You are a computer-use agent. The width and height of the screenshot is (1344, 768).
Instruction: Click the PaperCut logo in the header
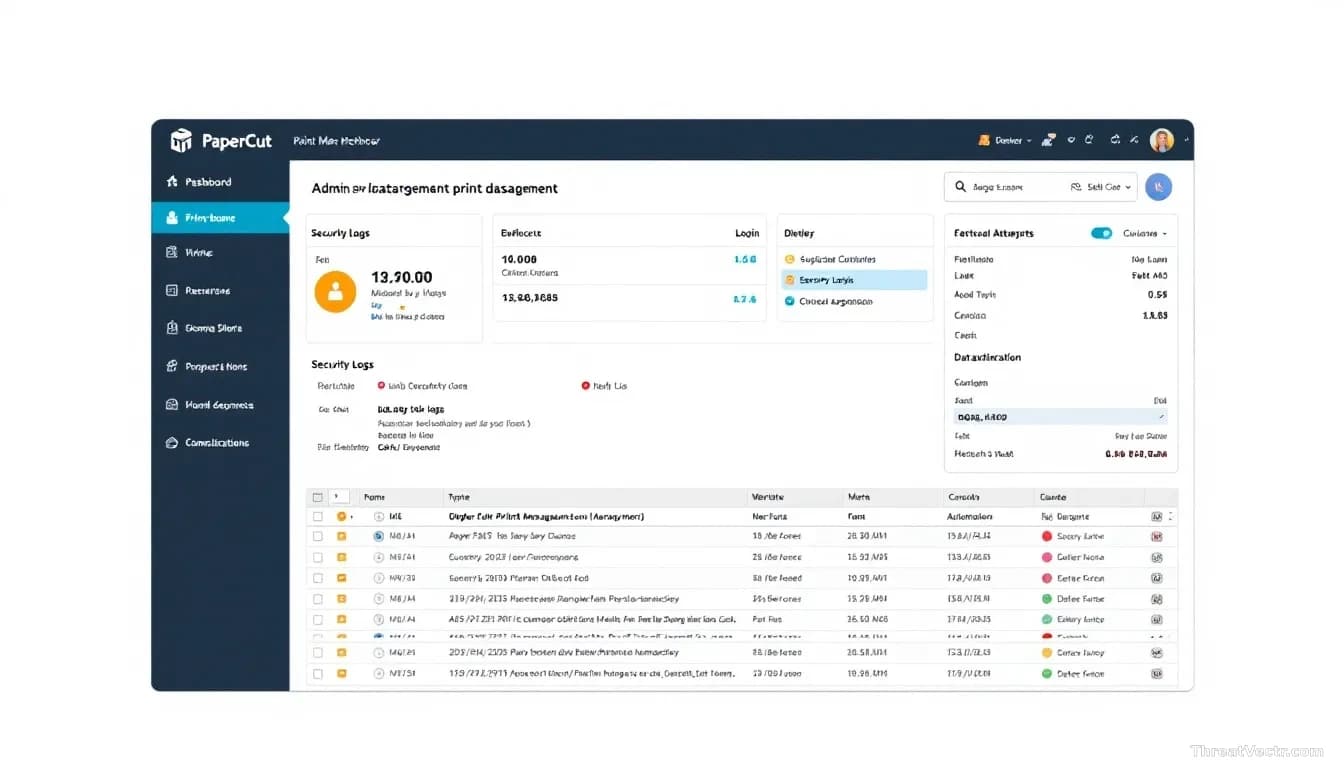(x=221, y=141)
